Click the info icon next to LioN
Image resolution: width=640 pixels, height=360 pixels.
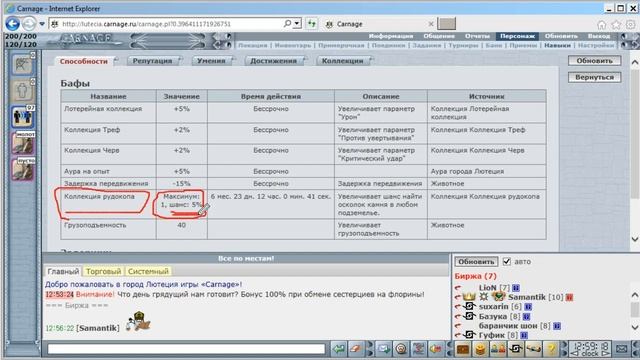[x=516, y=288]
